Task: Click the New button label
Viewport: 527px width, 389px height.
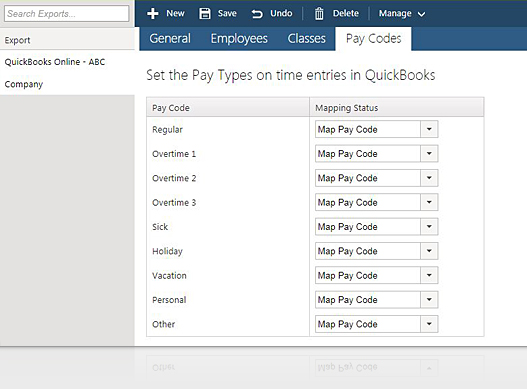Action: coord(175,13)
